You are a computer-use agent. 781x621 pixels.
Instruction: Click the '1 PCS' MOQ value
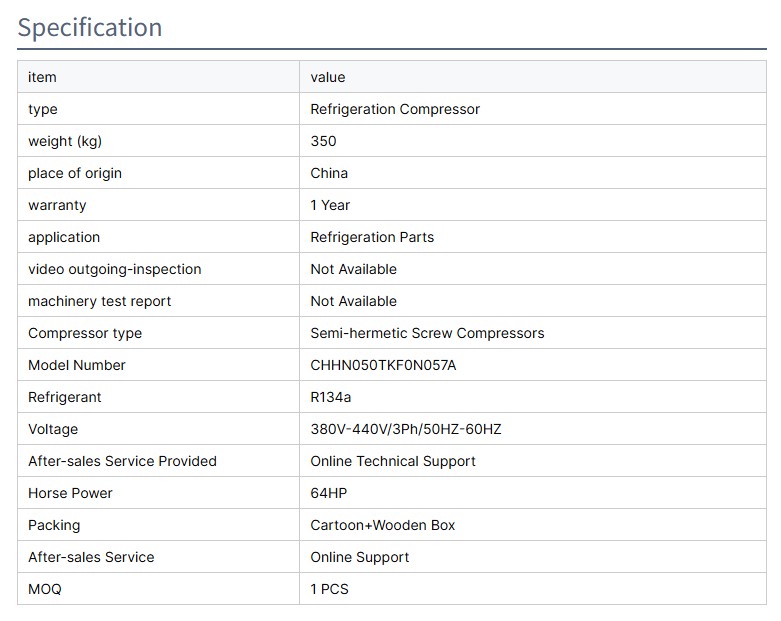click(329, 589)
